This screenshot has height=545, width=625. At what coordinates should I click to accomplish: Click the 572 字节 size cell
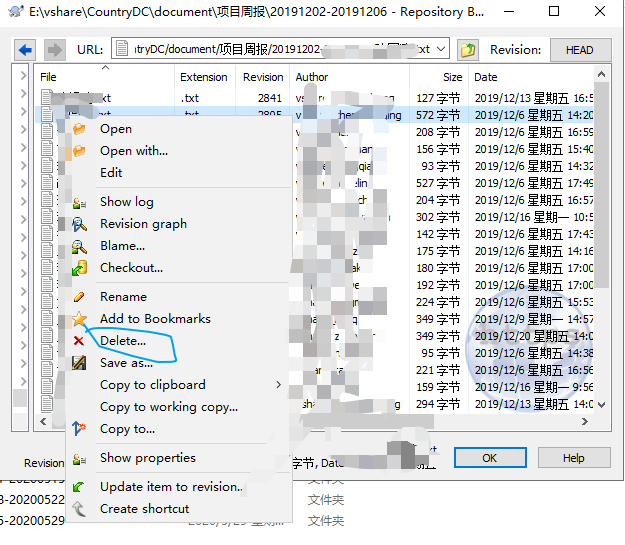[x=438, y=115]
